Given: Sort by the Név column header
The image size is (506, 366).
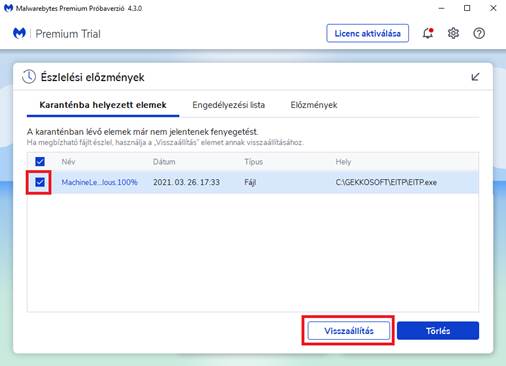Looking at the screenshot, I should pyautogui.click(x=68, y=162).
